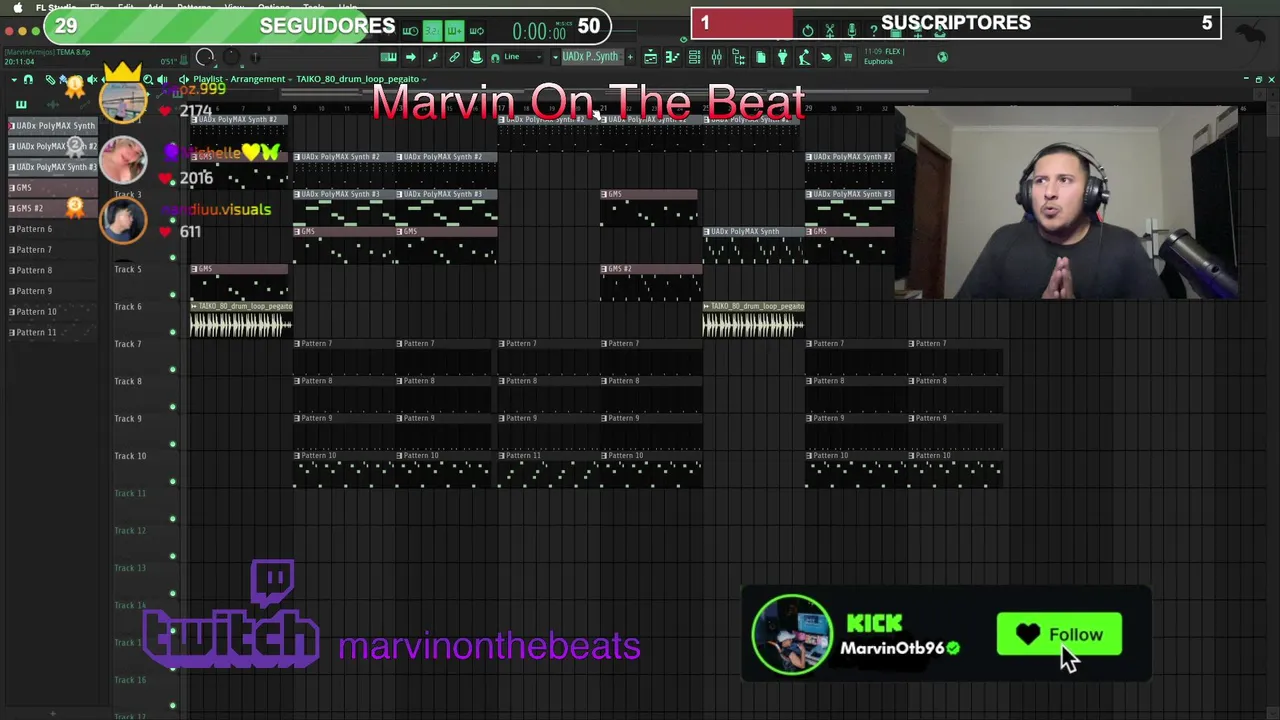
Task: Expand the TAIKO_80_drum_loop_pegaito dropdown
Action: pyautogui.click(x=361, y=79)
